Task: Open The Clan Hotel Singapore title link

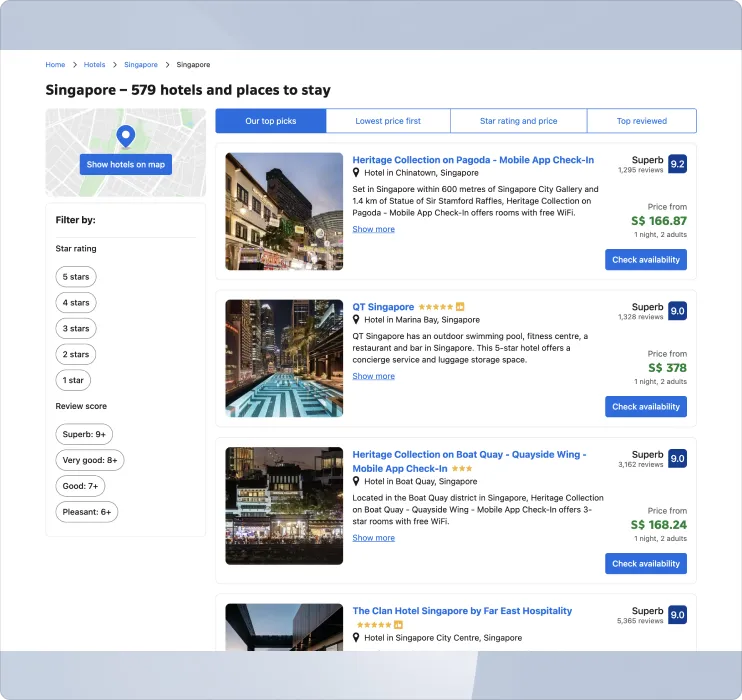Action: coord(462,611)
